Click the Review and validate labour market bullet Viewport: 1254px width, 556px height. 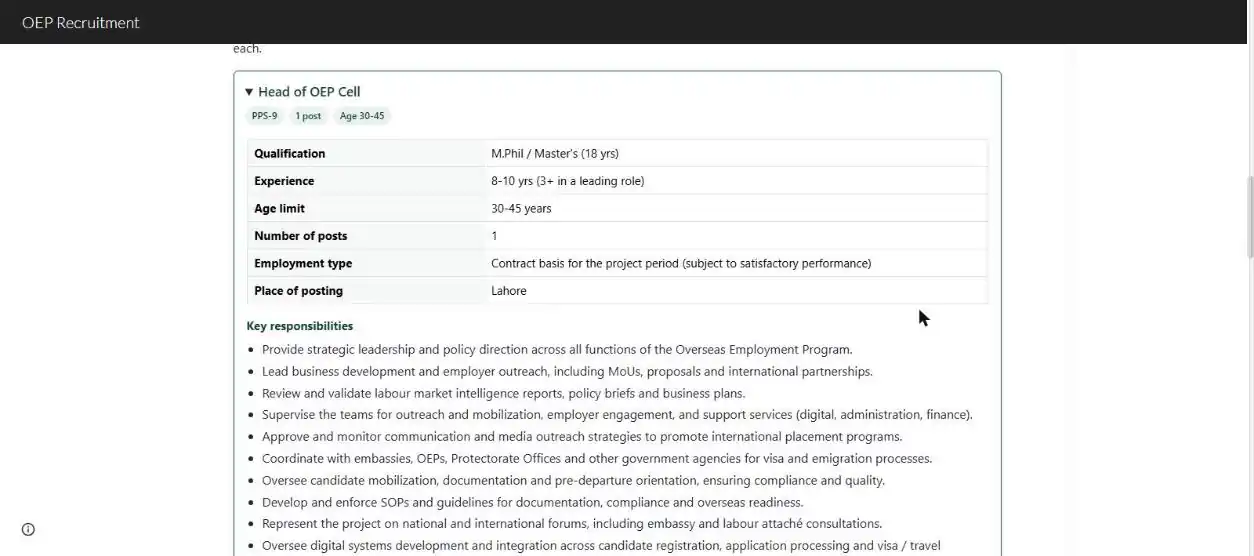point(503,394)
